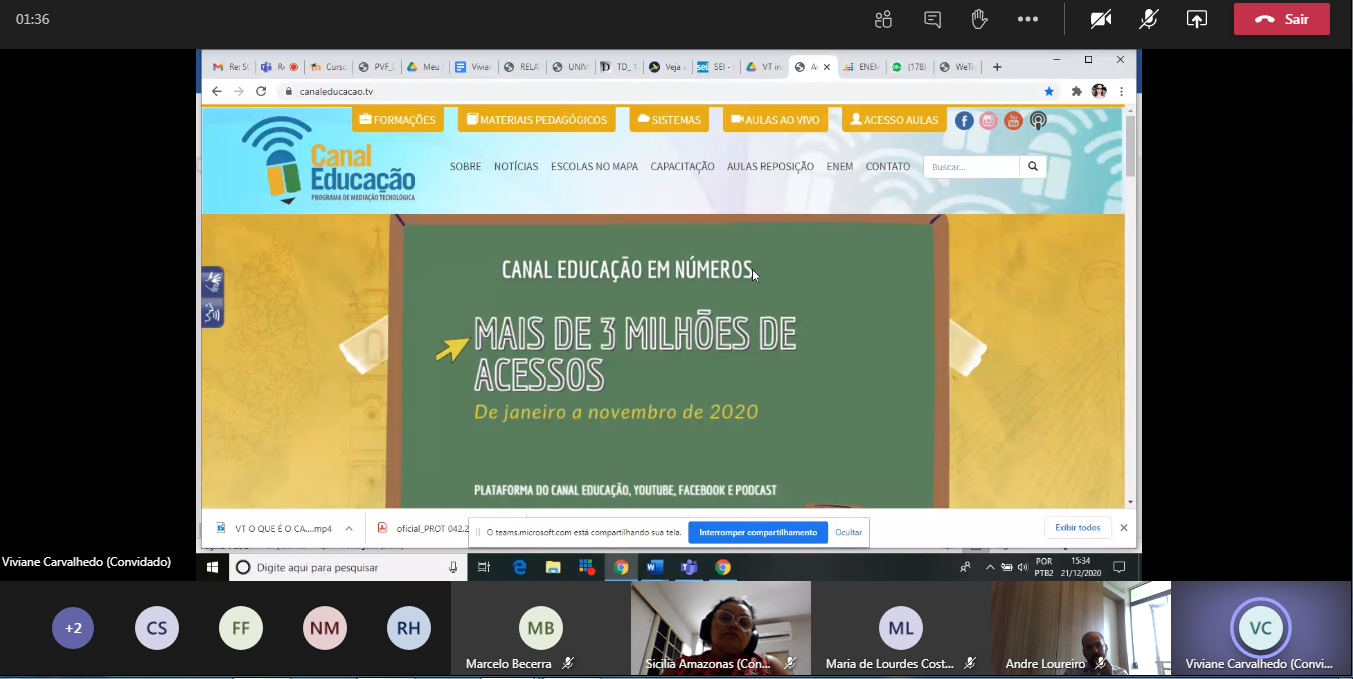Click Interromper compartilhamento
Screen dimensions: 1353x679
(758, 532)
